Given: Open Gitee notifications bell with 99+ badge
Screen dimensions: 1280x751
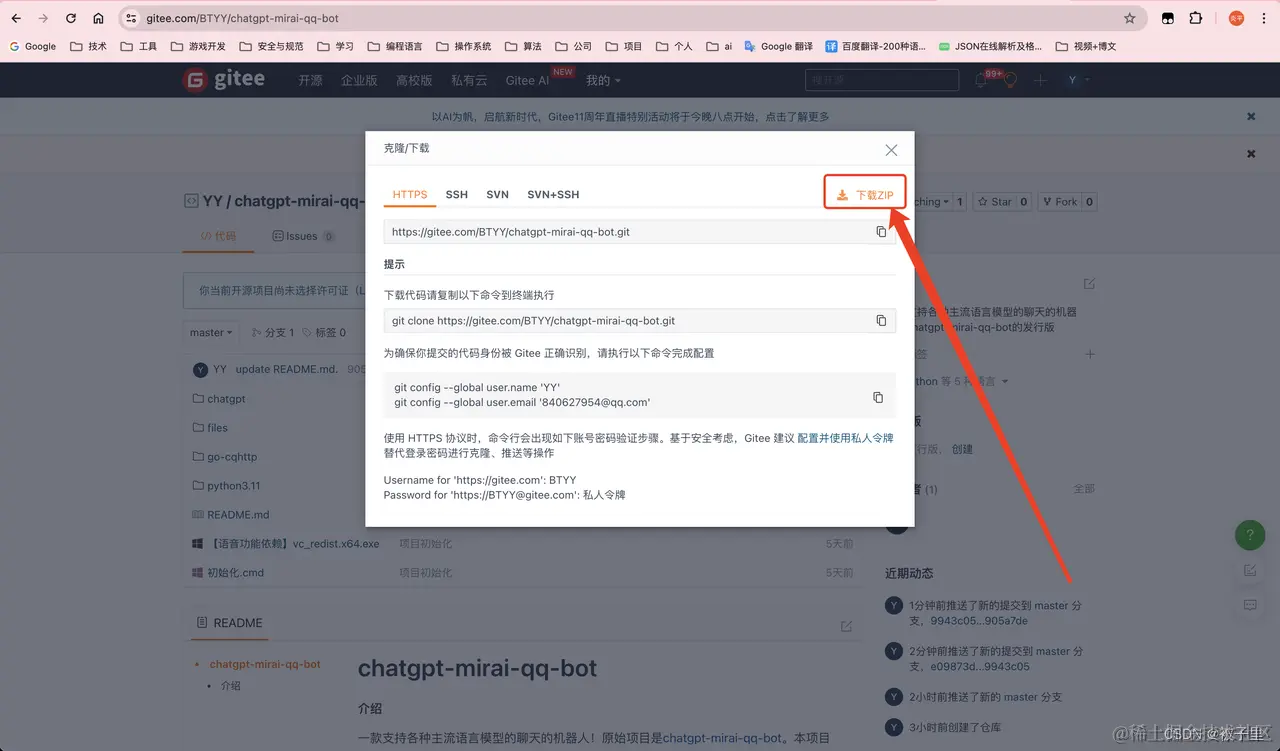Looking at the screenshot, I should click(981, 80).
